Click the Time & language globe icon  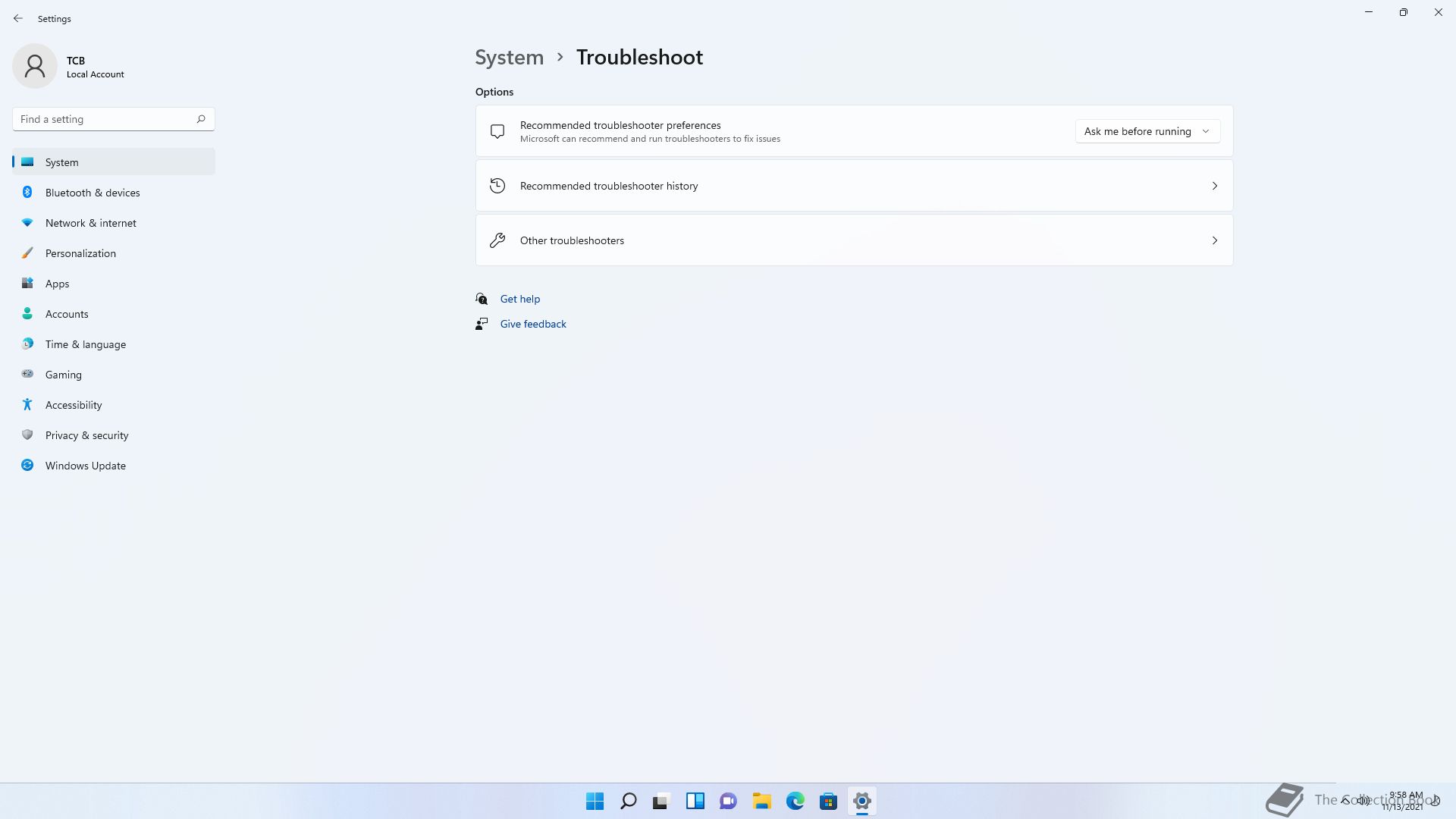[27, 344]
